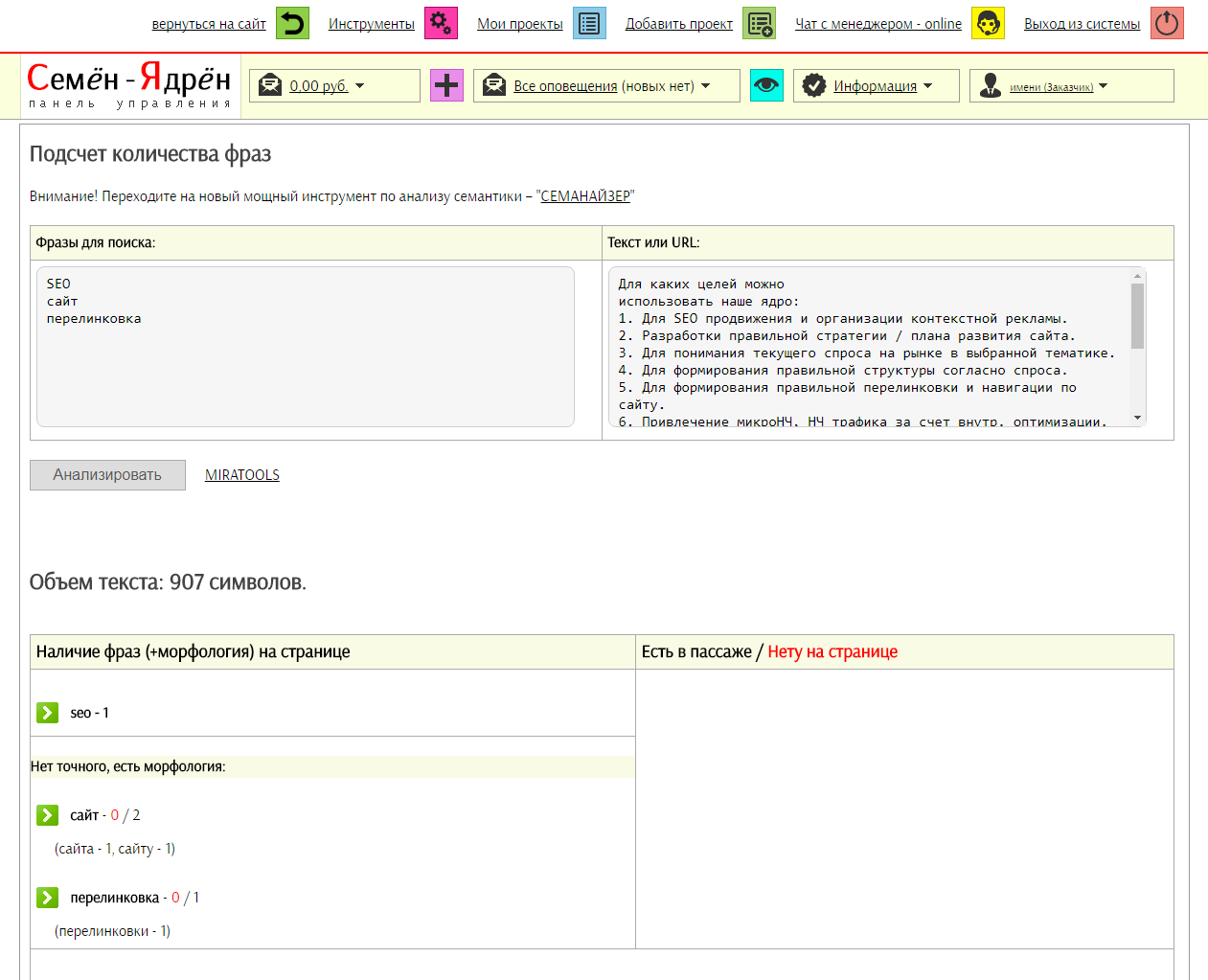
Task: Click the 0.00 руб. balance link
Action: (x=319, y=86)
